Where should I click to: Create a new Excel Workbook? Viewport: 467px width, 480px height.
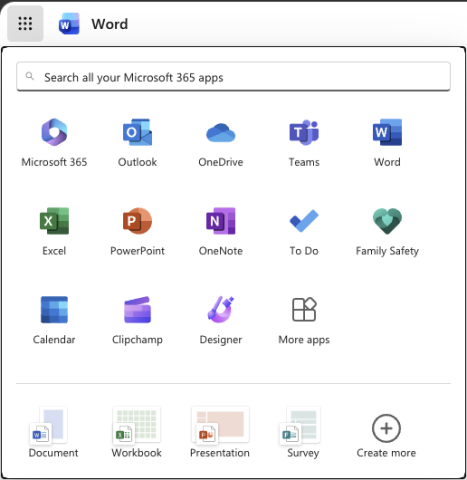(137, 433)
